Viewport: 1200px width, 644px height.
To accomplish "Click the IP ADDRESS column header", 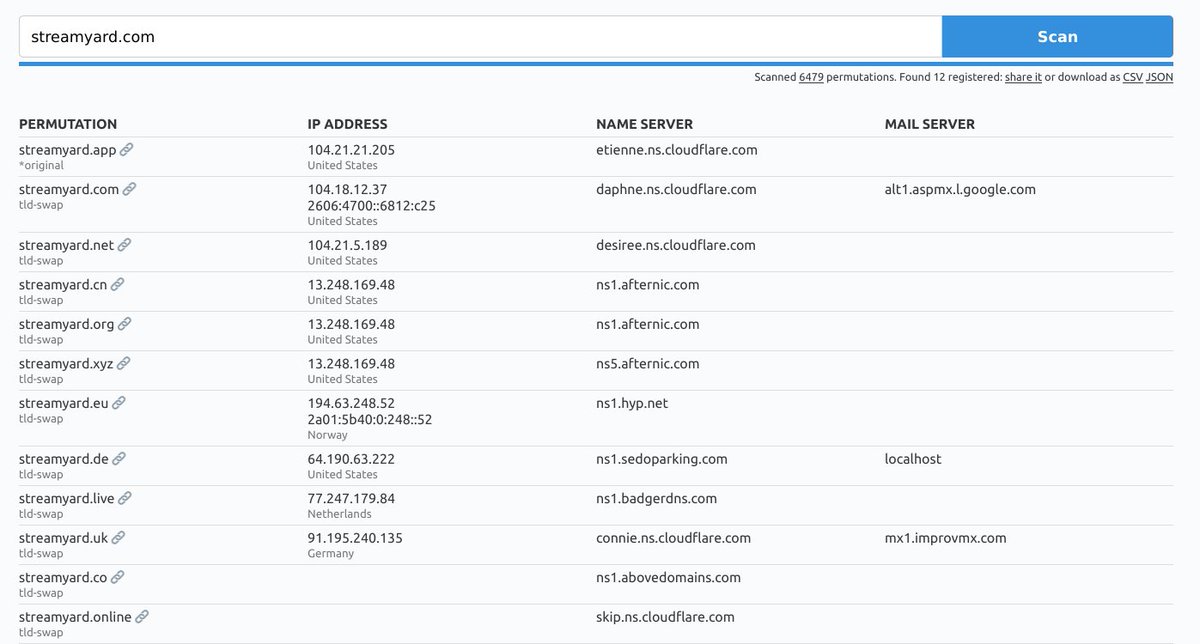I will point(347,124).
